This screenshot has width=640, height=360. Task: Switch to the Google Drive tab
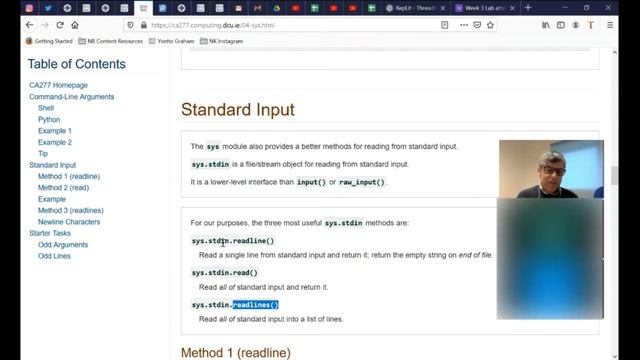[x=277, y=8]
